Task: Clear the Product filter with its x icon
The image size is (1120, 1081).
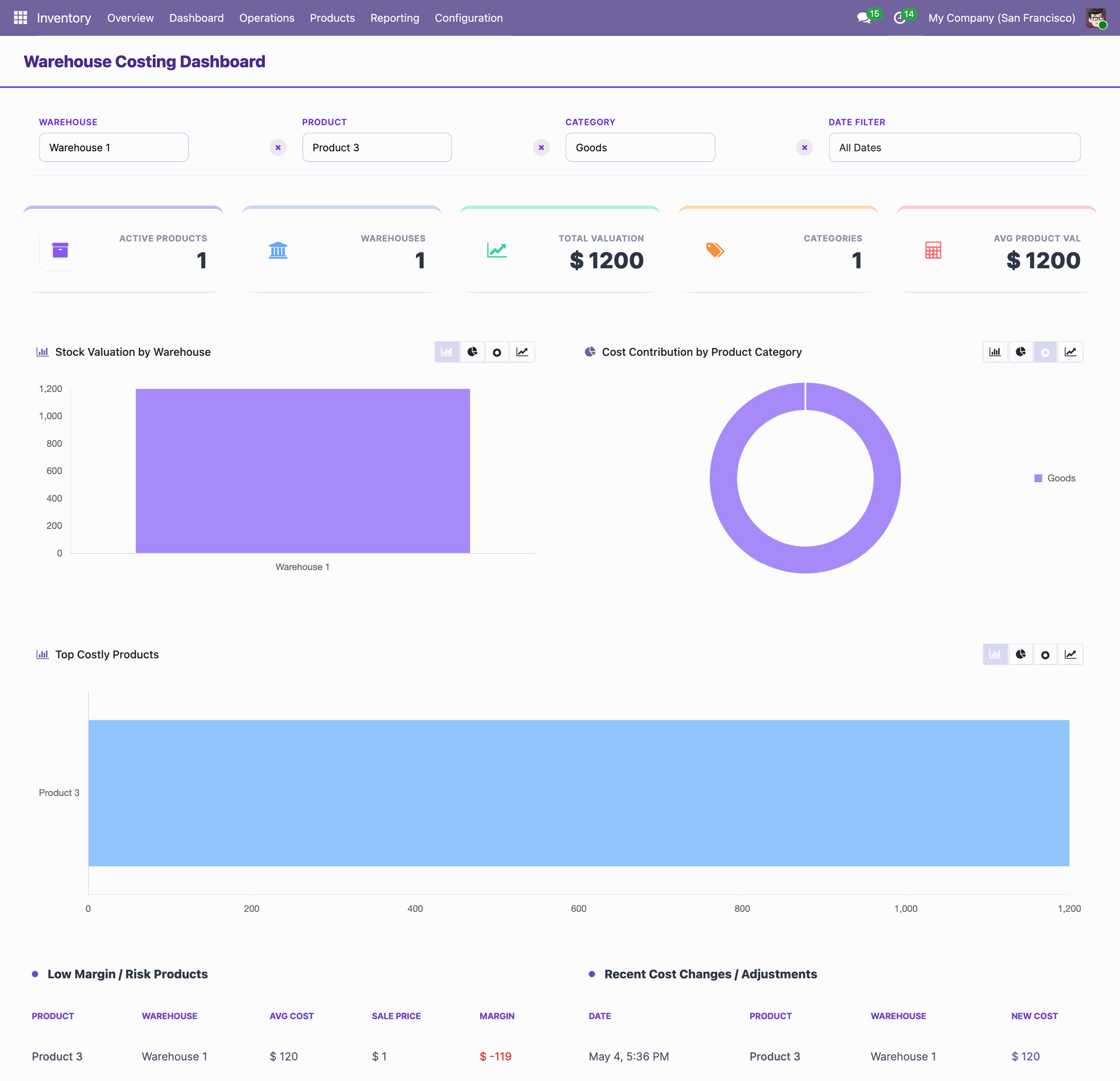Action: click(x=541, y=148)
